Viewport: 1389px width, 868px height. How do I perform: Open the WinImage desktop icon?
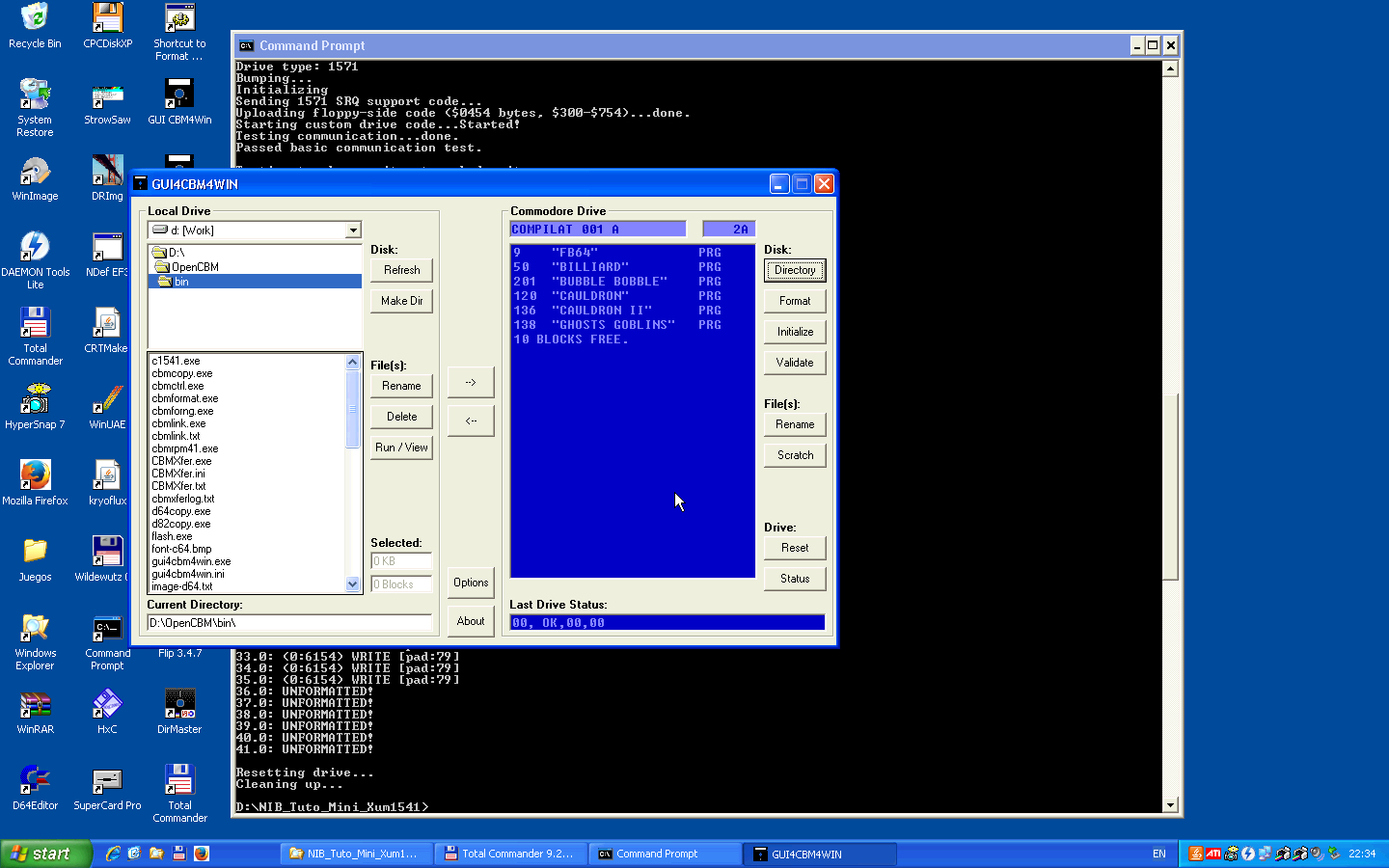(x=35, y=178)
